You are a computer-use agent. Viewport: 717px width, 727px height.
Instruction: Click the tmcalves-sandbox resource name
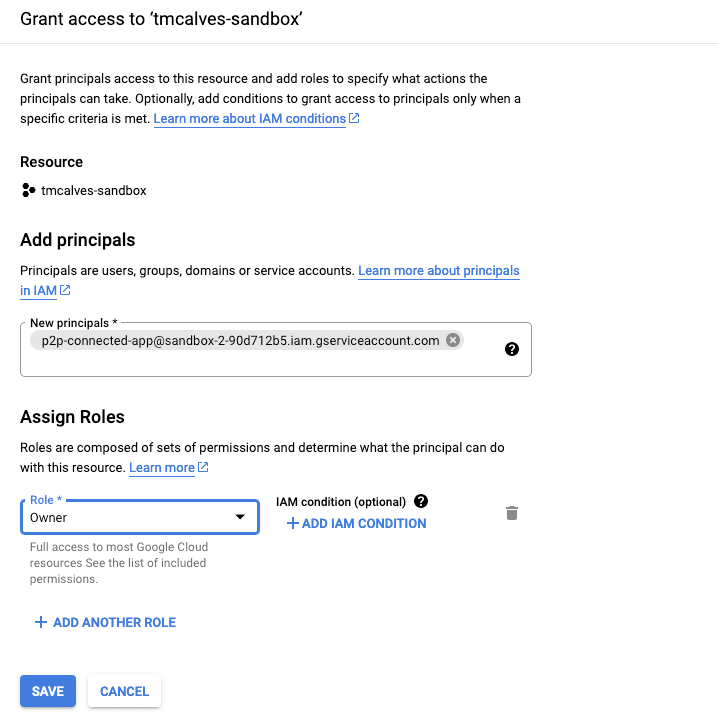tap(93, 190)
